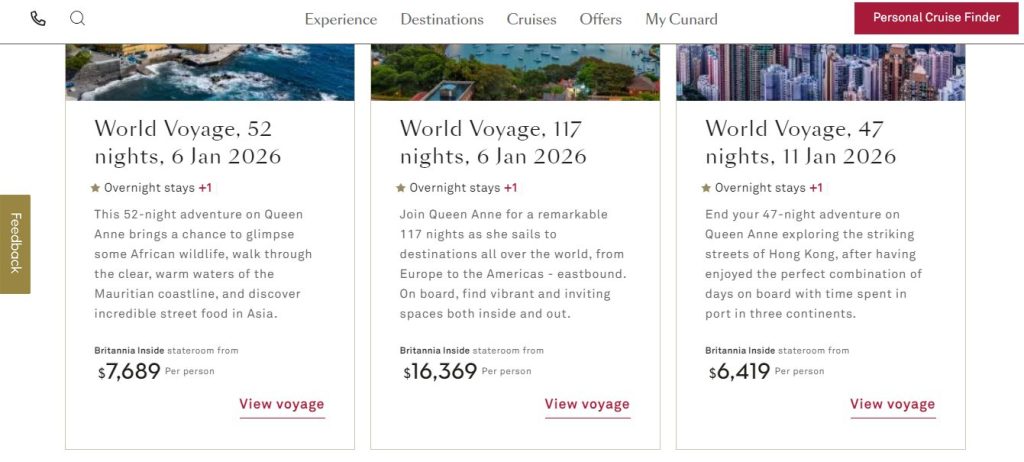Viewport: 1024px width, 462px height.
Task: View voyage for the 52-night cruise
Action: [x=282, y=405]
